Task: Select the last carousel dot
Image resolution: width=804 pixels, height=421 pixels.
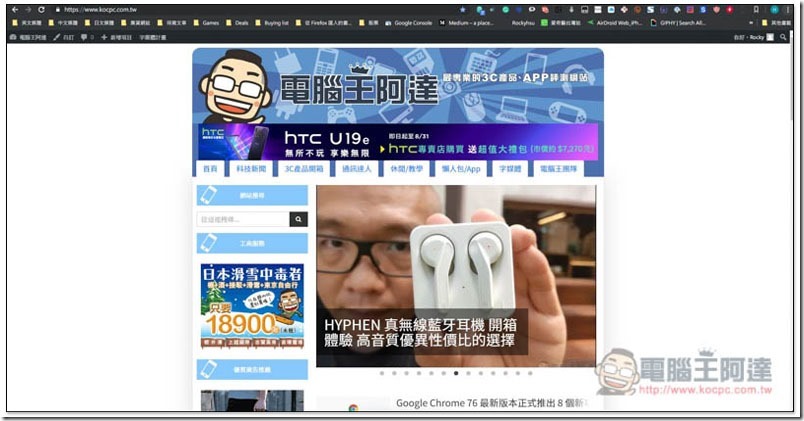Action: 530,373
